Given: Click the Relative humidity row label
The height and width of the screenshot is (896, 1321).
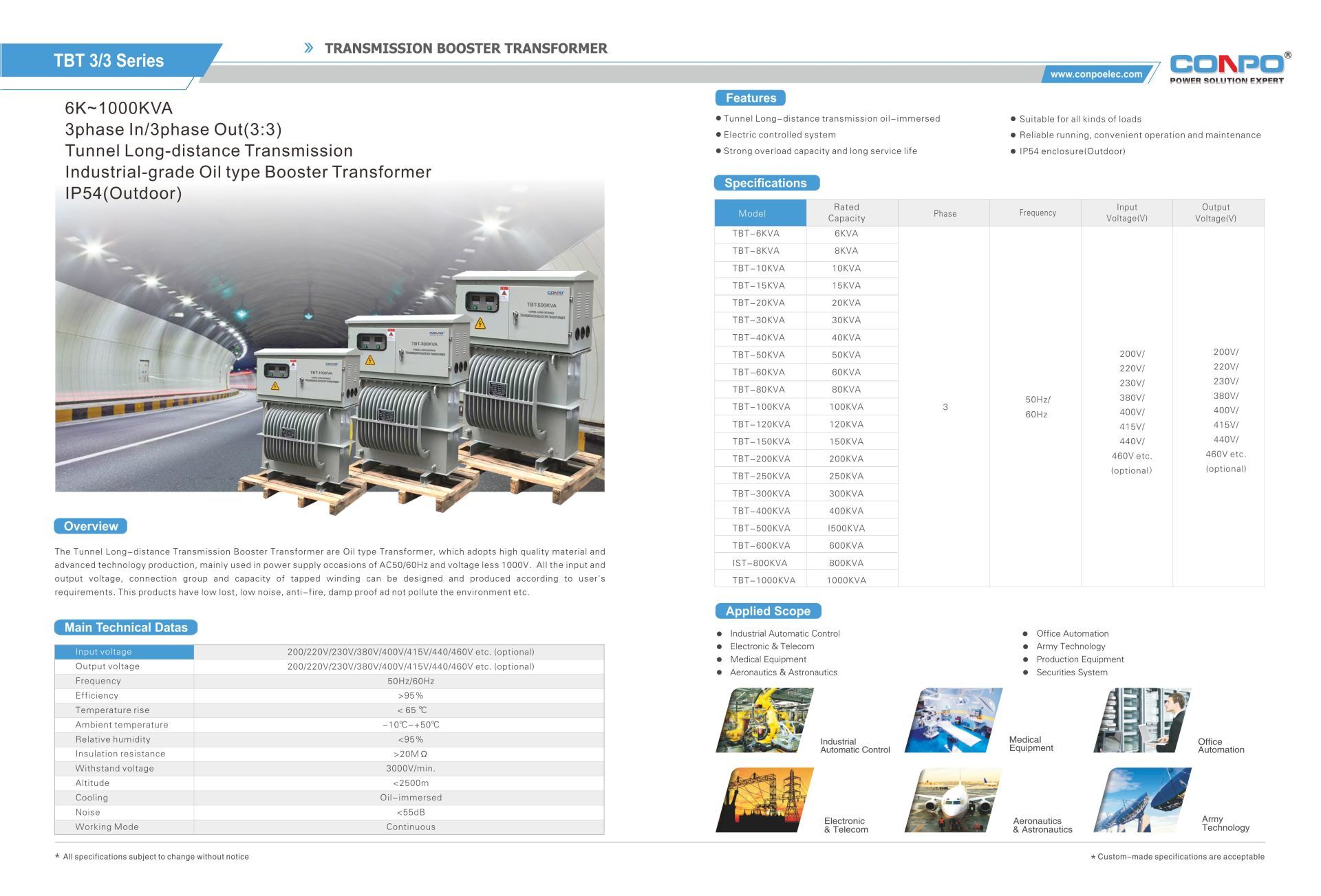Looking at the screenshot, I should (113, 739).
